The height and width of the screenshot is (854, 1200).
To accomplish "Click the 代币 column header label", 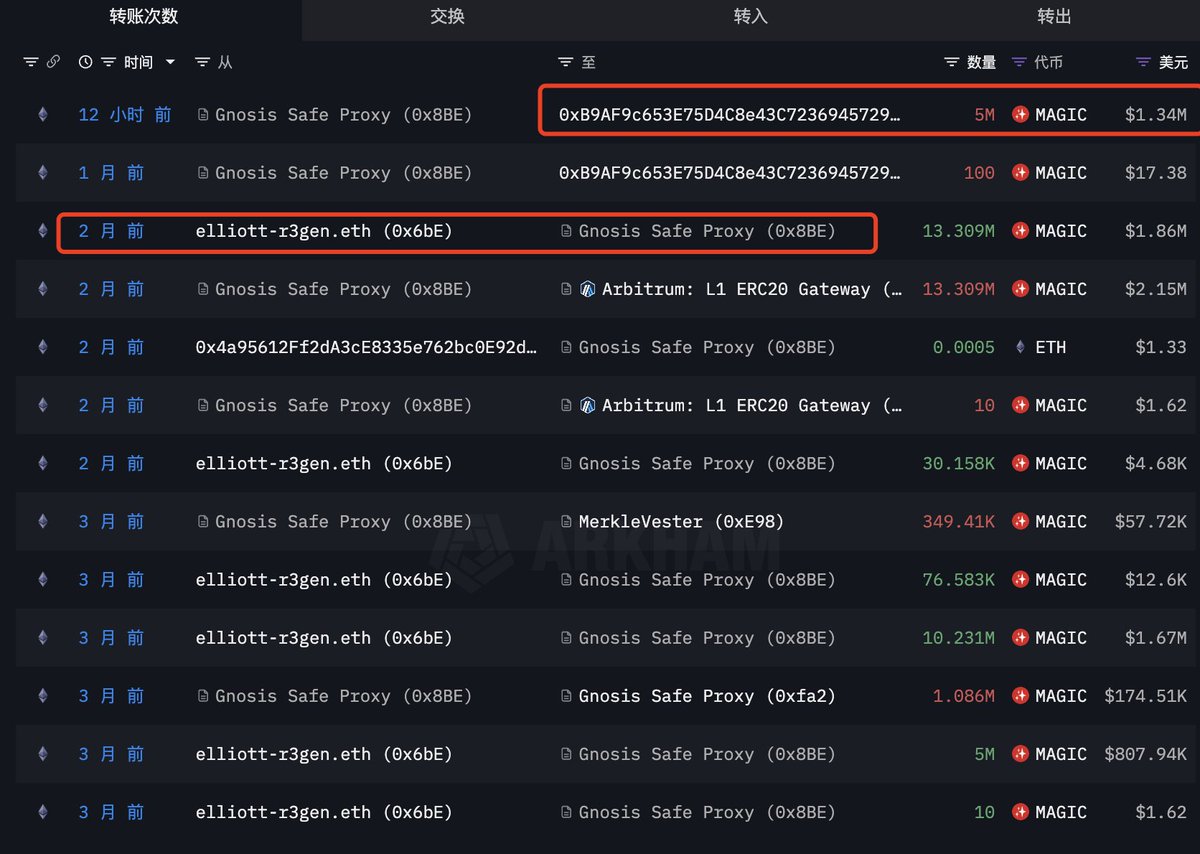I will tap(1048, 62).
